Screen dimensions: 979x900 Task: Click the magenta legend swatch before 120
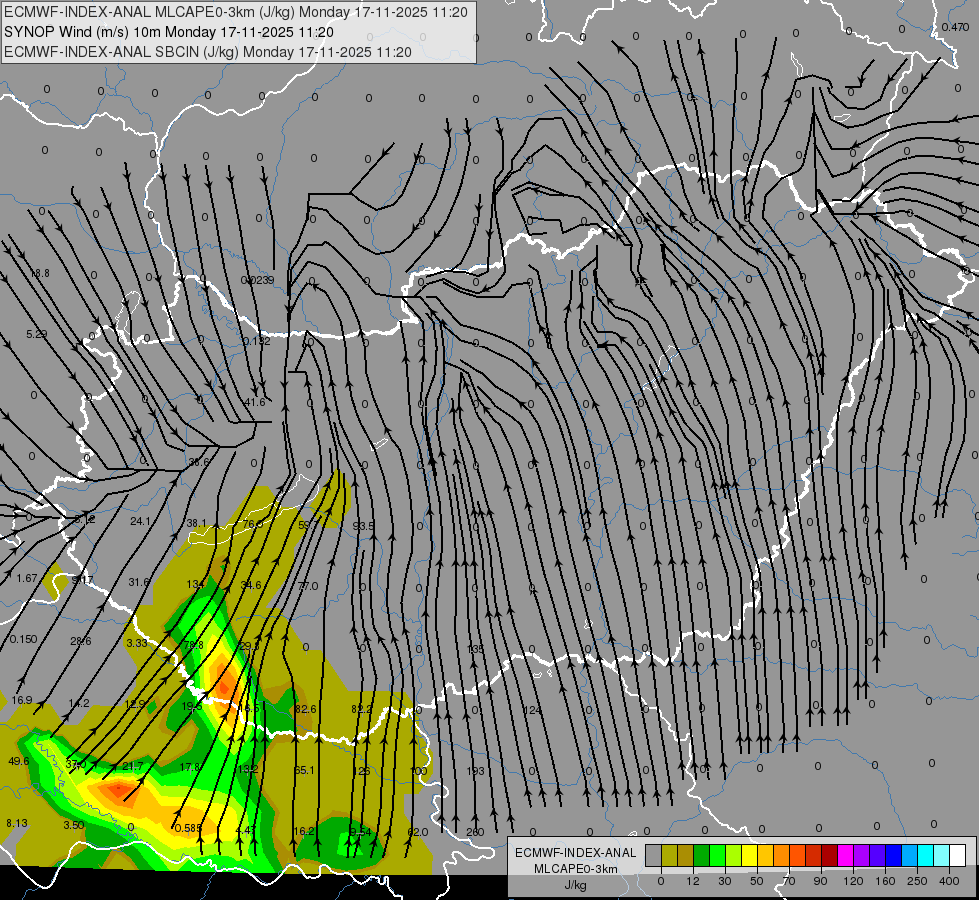(x=846, y=855)
